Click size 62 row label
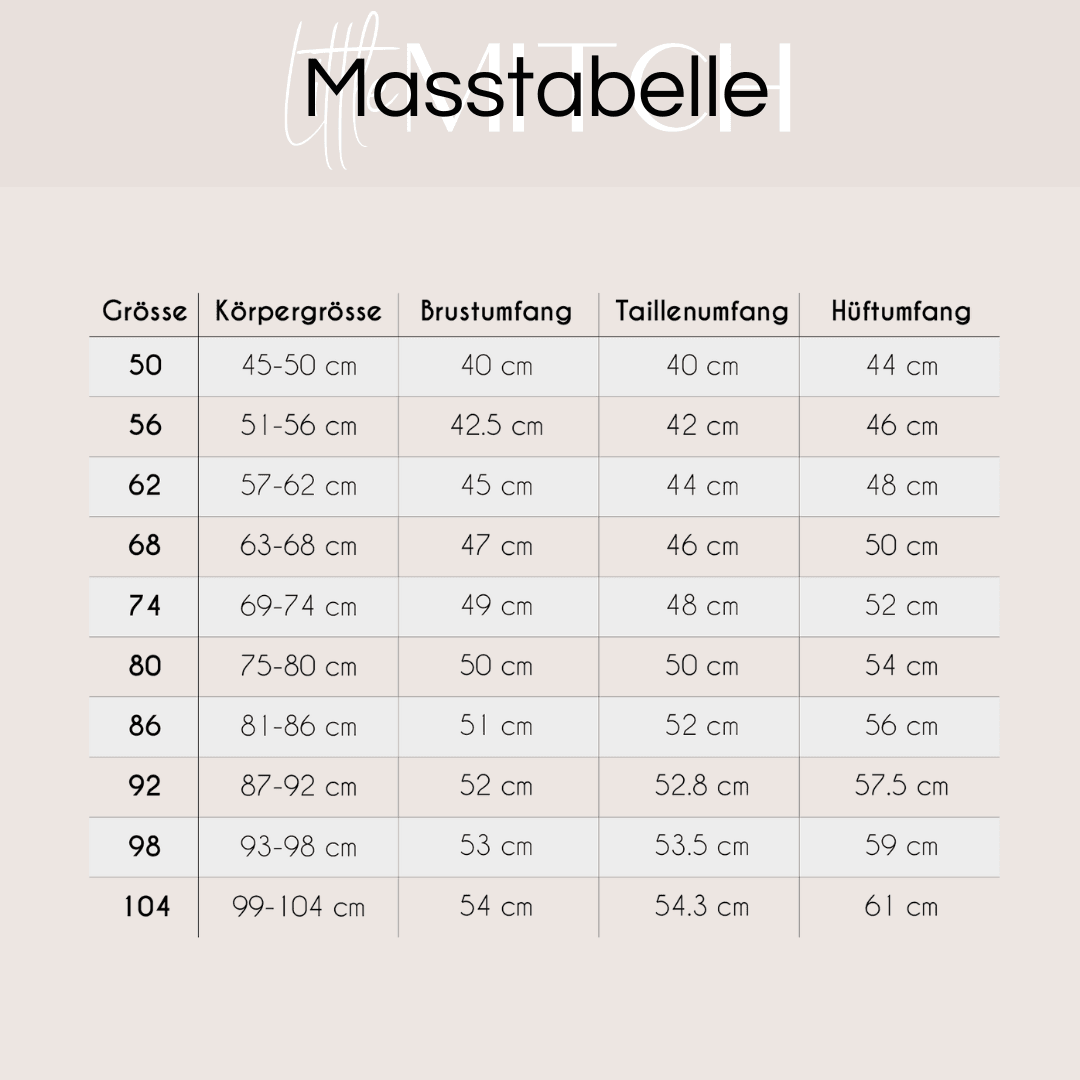 click(145, 486)
